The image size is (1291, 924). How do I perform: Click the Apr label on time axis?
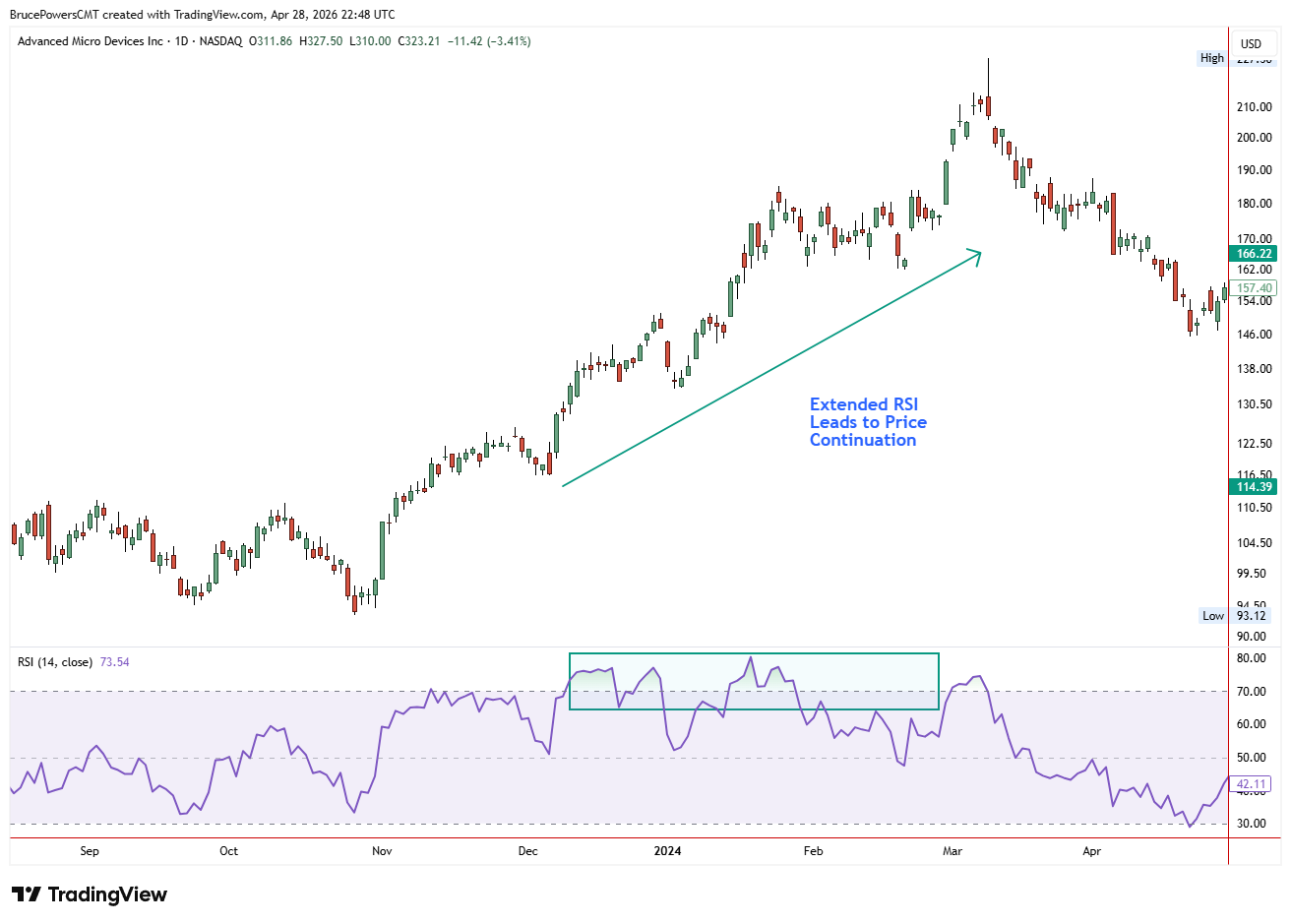tap(1092, 851)
